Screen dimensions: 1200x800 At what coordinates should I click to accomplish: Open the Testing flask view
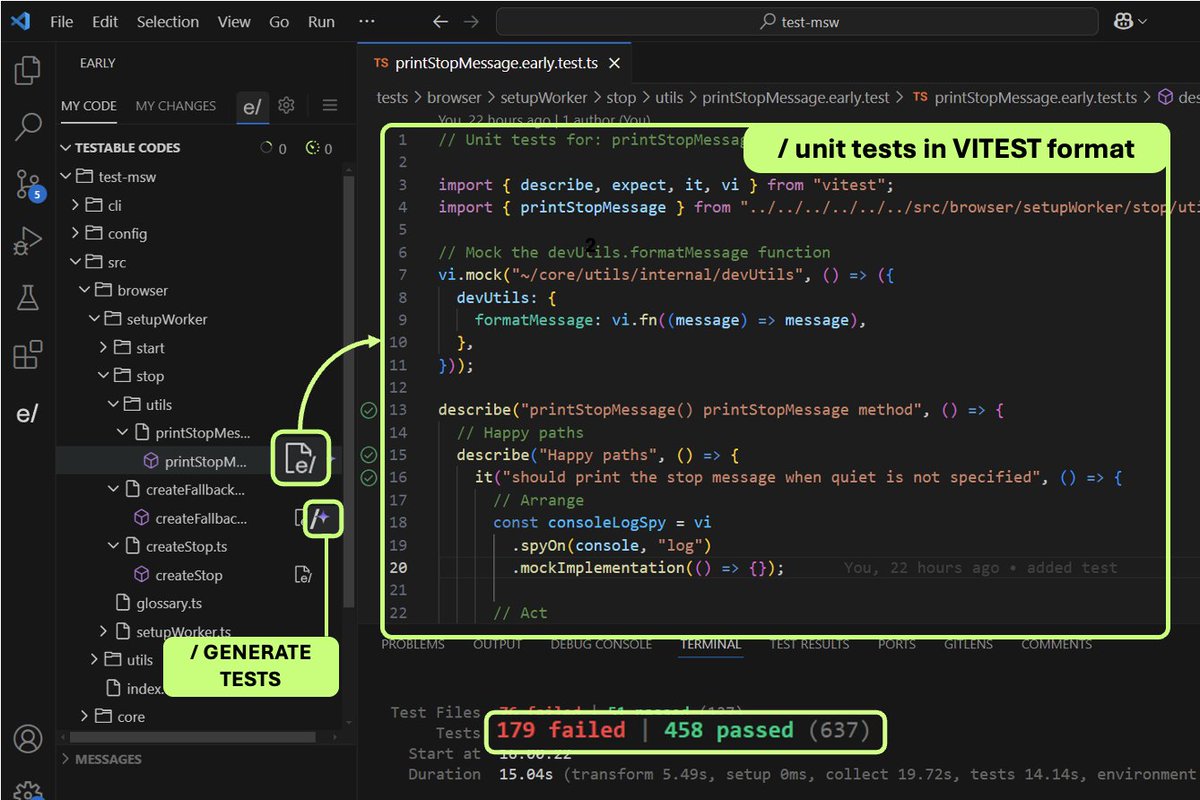tap(28, 298)
